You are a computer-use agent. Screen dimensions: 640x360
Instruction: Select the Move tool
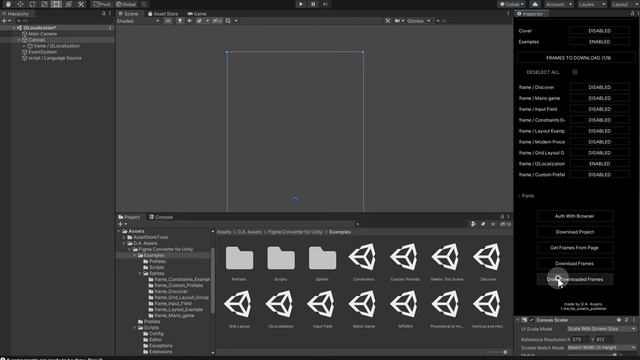20,4
